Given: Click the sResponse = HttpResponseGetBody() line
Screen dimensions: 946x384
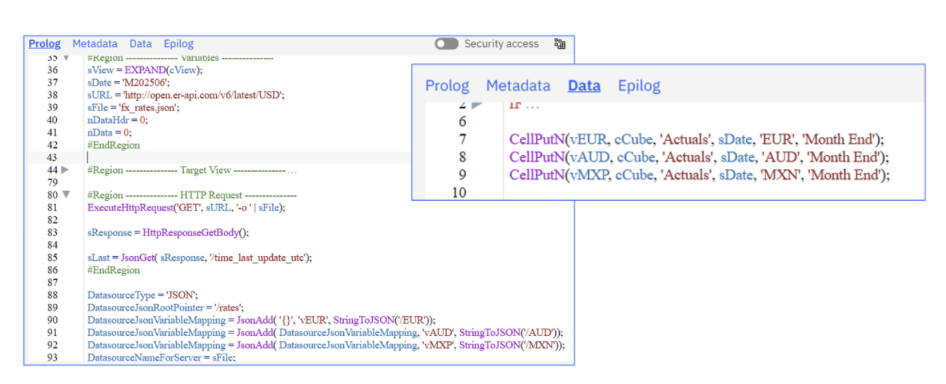Looking at the screenshot, I should [168, 232].
